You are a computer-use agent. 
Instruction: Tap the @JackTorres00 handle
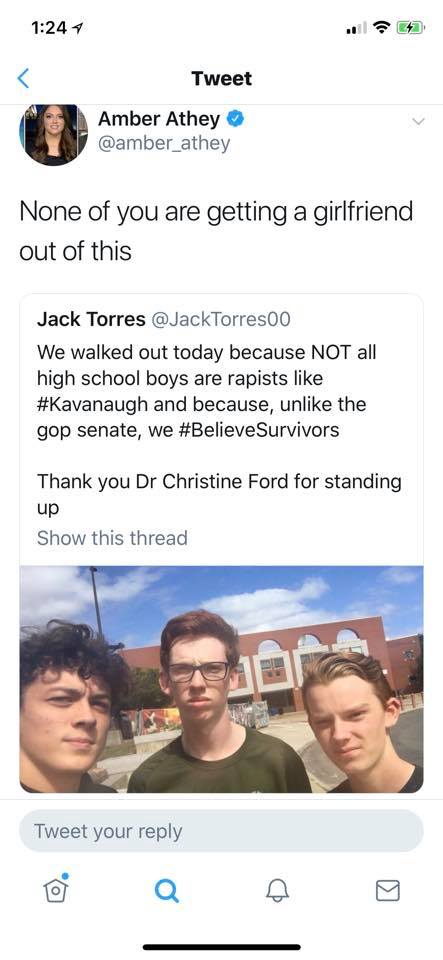click(x=220, y=319)
